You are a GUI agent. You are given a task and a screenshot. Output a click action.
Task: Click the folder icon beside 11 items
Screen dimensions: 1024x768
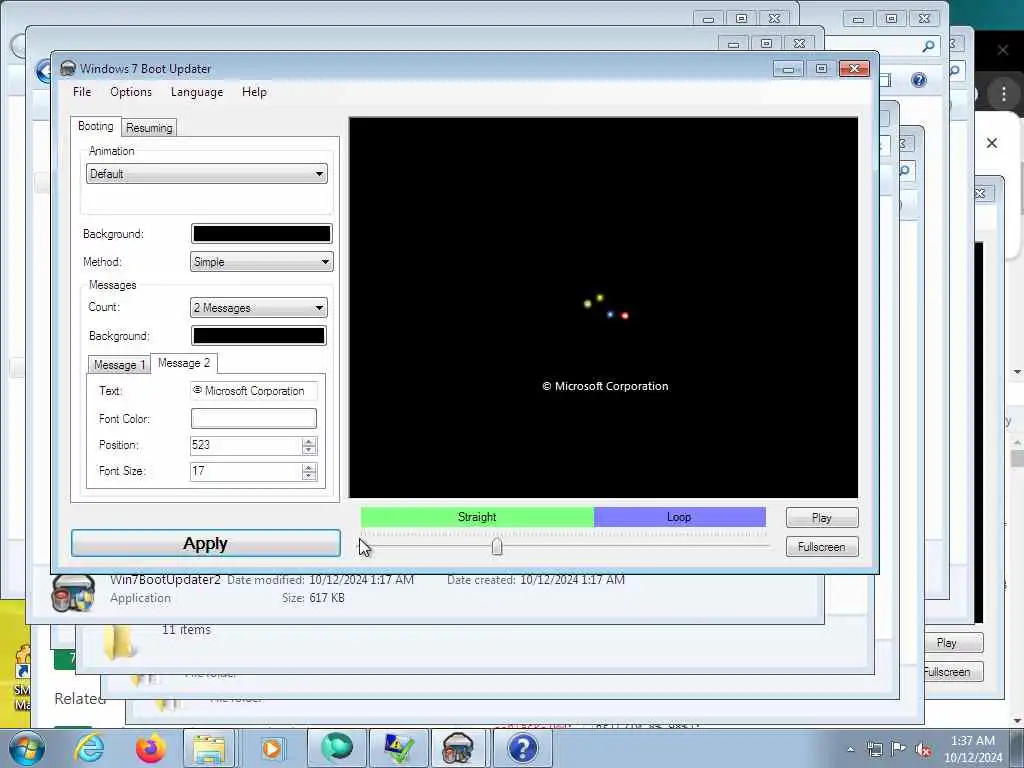(x=120, y=641)
